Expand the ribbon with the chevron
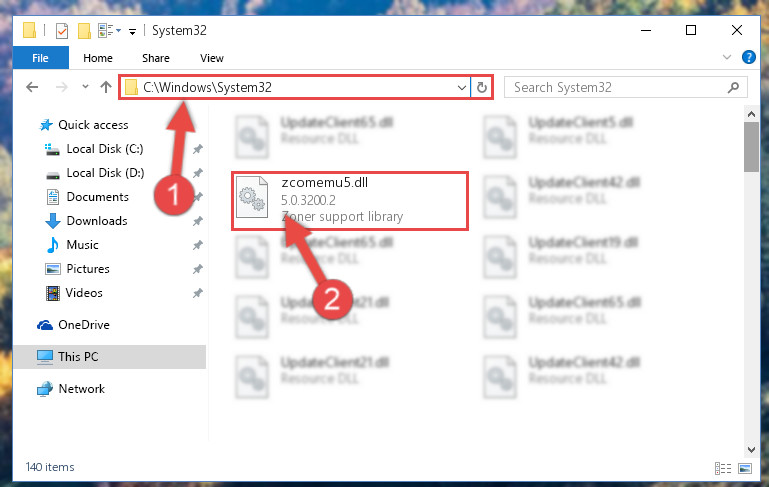The image size is (769, 487). [727, 57]
